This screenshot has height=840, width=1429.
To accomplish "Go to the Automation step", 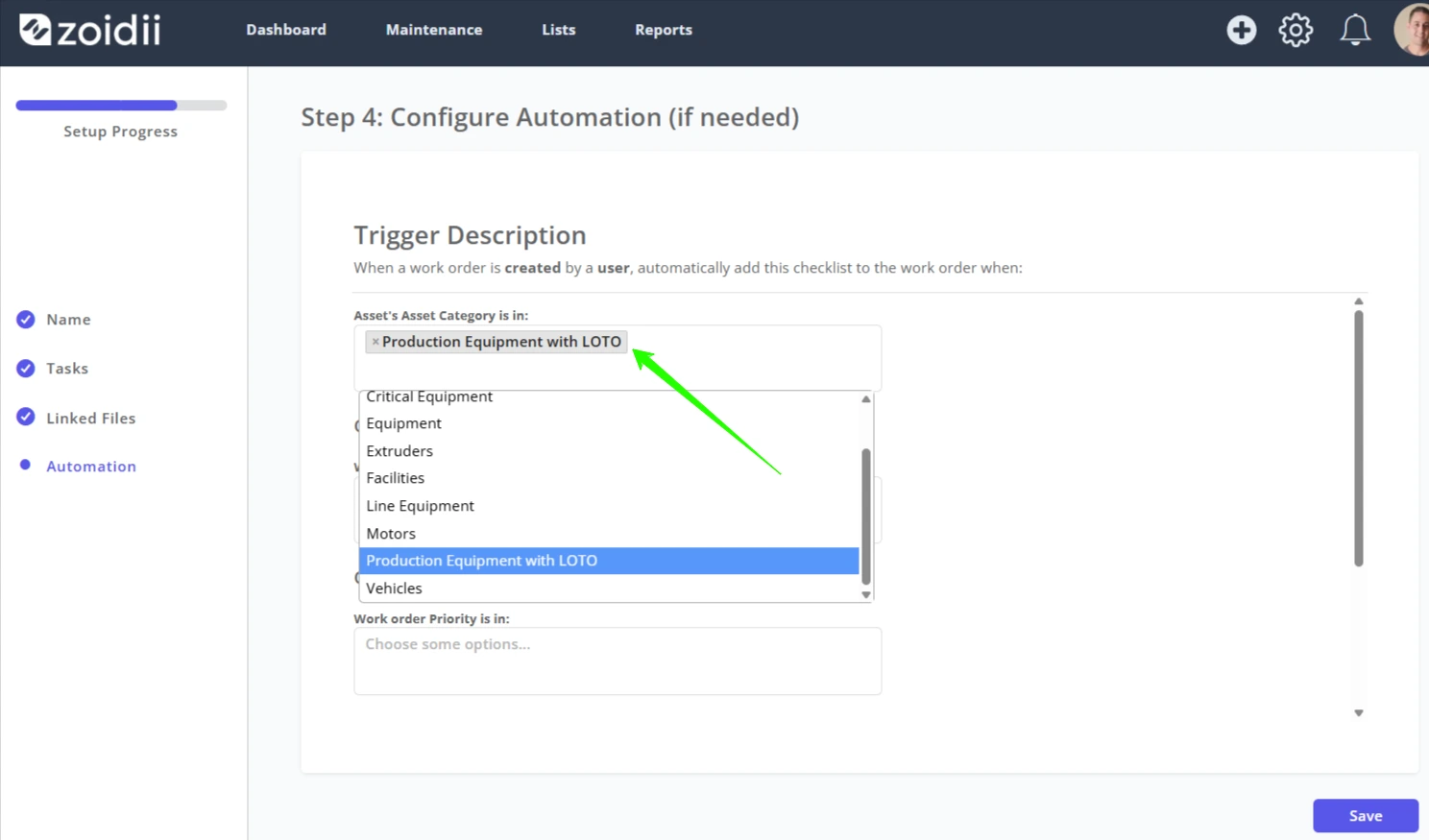I will (91, 467).
